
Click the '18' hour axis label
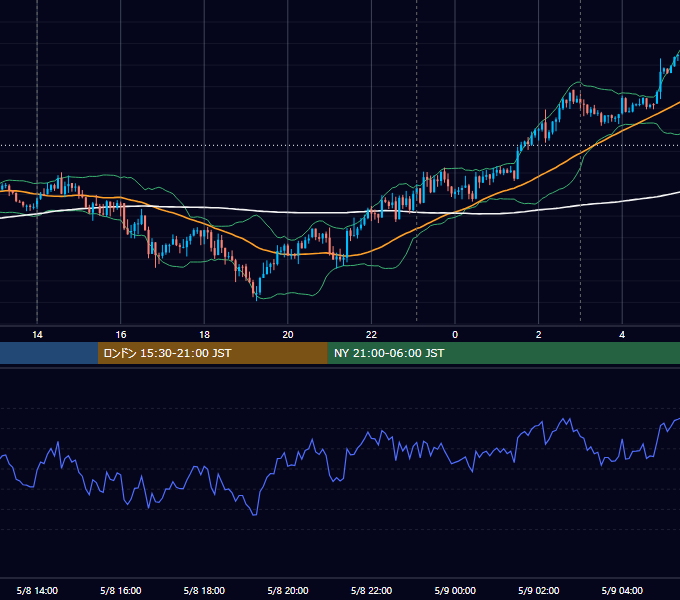click(x=204, y=335)
